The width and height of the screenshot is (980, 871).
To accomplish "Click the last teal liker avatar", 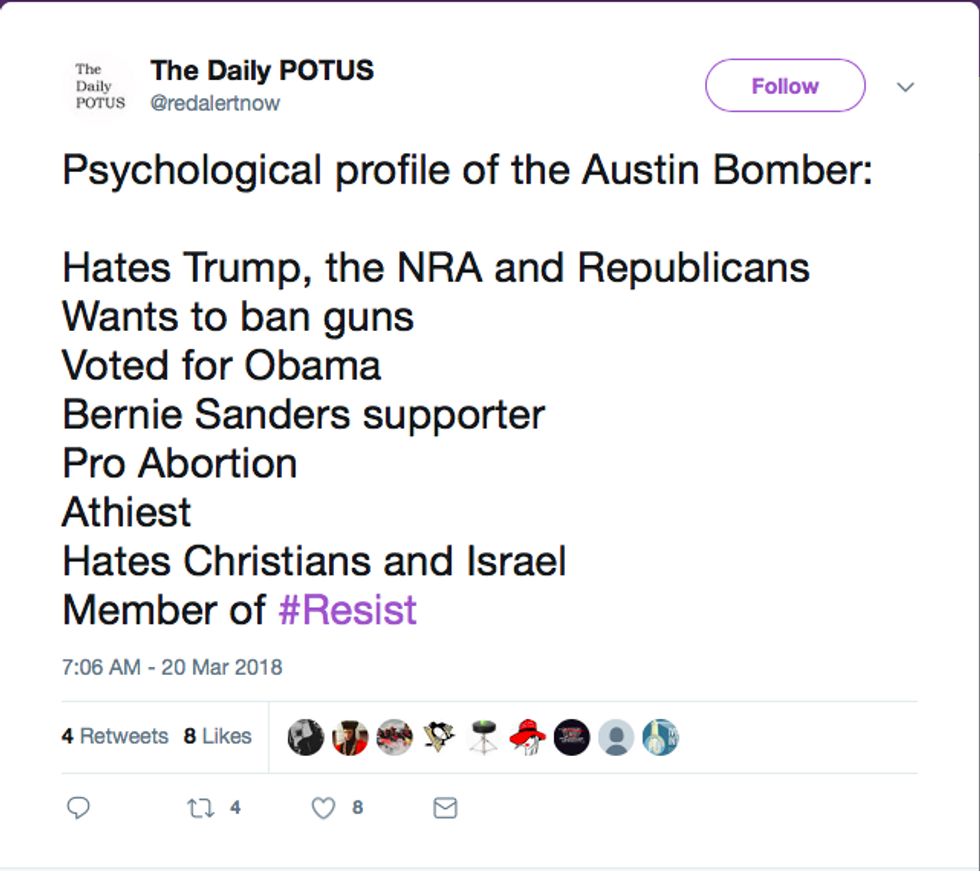I will [x=660, y=737].
